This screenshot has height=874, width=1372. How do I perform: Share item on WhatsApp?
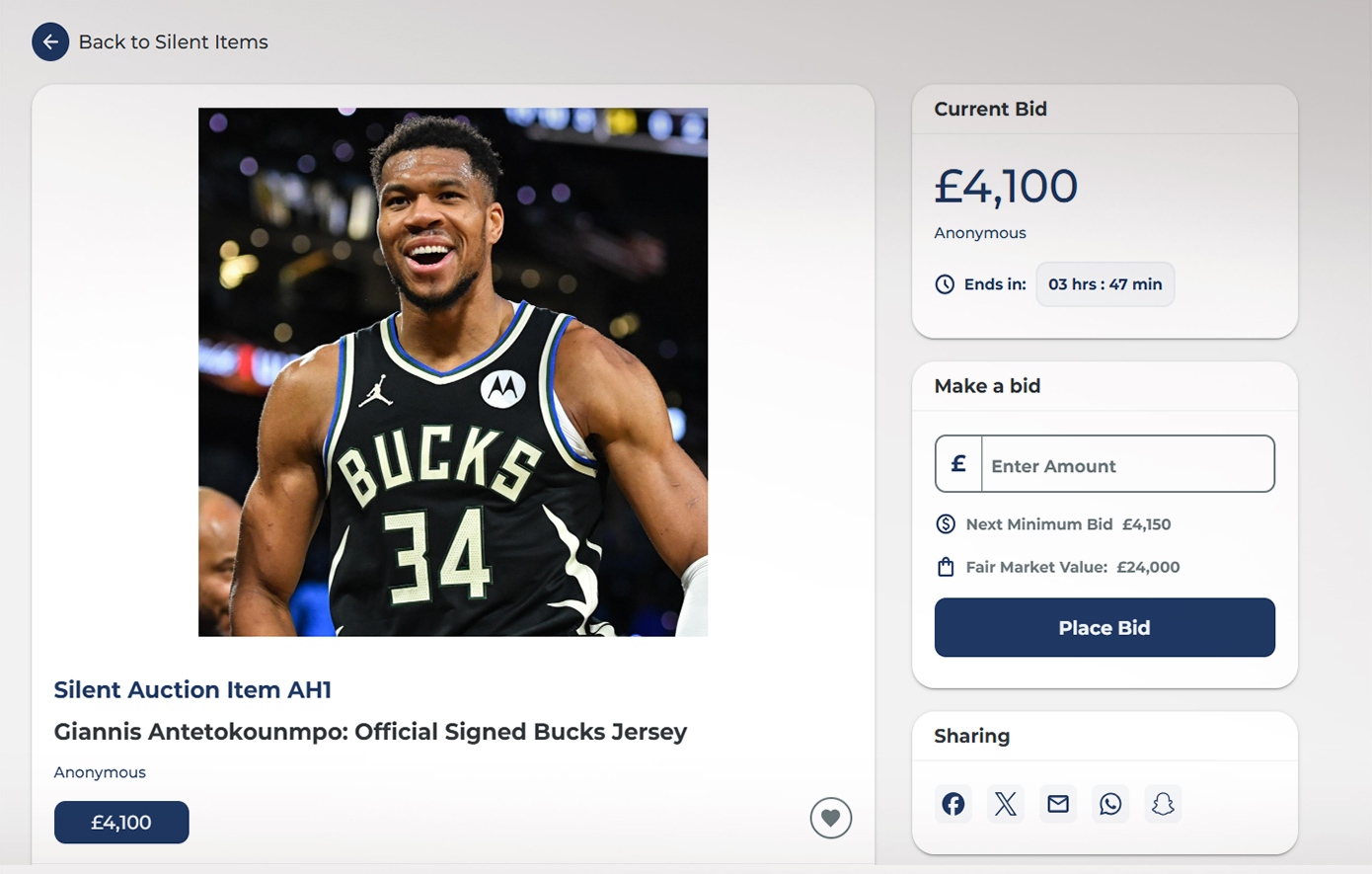click(x=1110, y=804)
